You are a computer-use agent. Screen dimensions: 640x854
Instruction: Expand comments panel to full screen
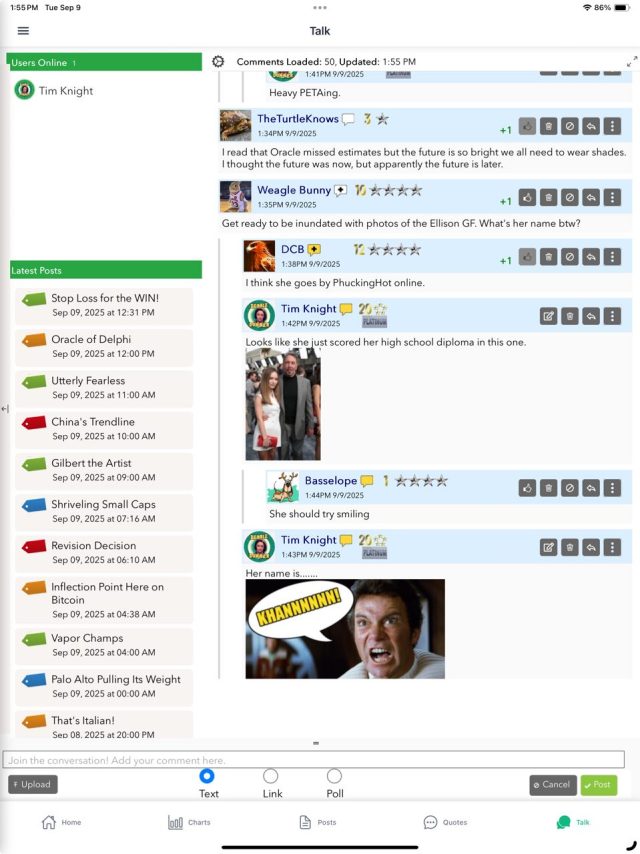(x=631, y=62)
